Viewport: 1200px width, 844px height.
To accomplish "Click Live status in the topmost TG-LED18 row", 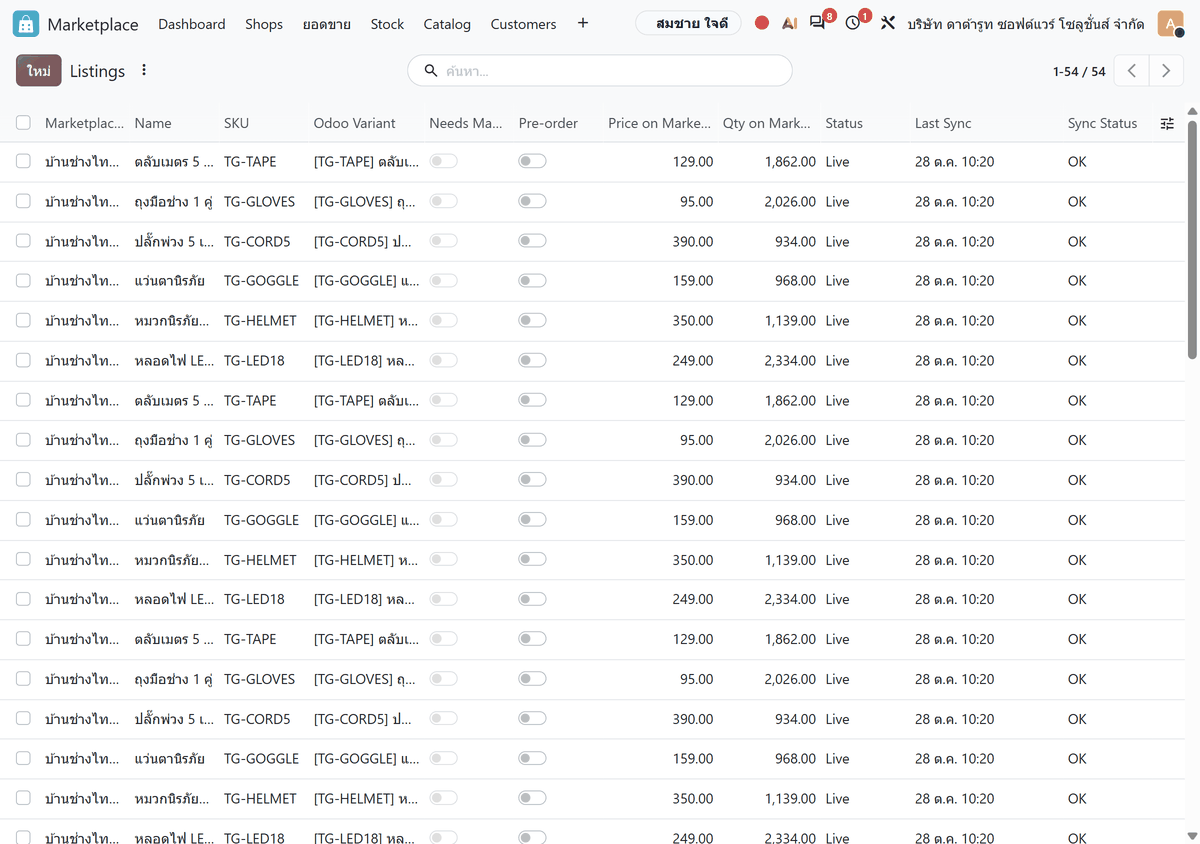I will tap(837, 361).
